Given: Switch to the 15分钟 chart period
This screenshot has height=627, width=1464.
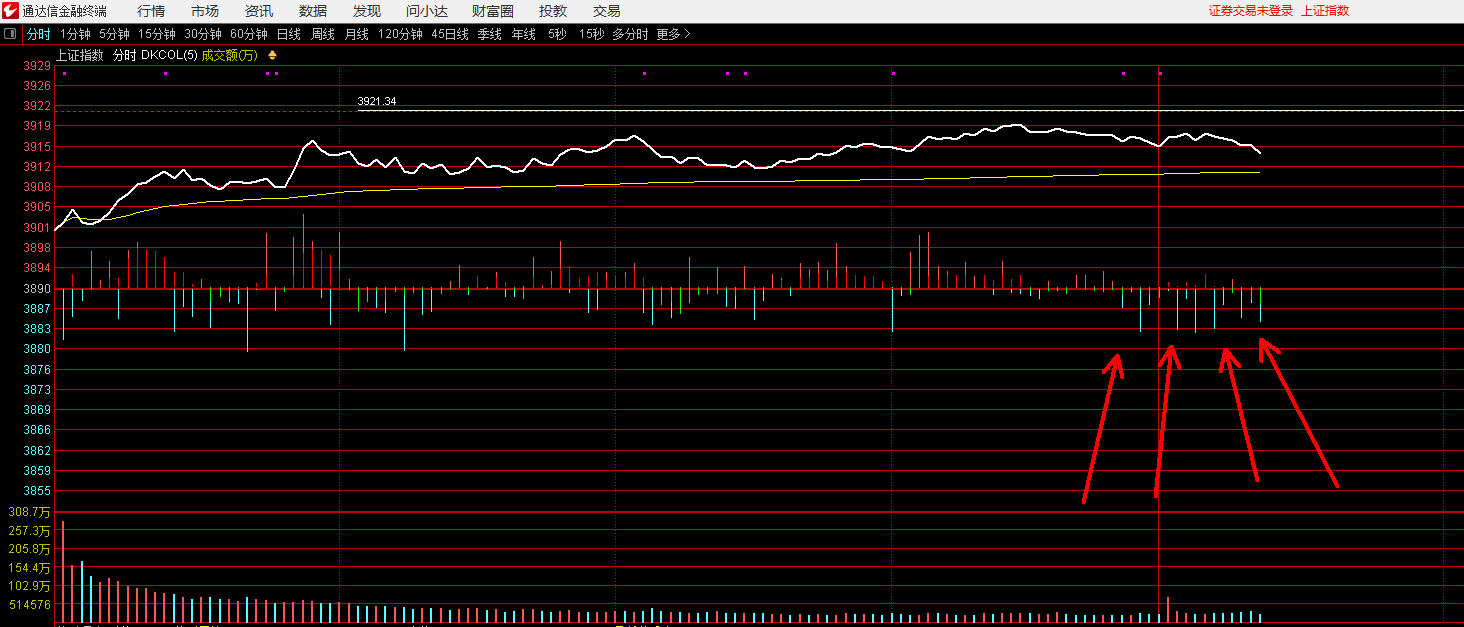Looking at the screenshot, I should click(156, 34).
